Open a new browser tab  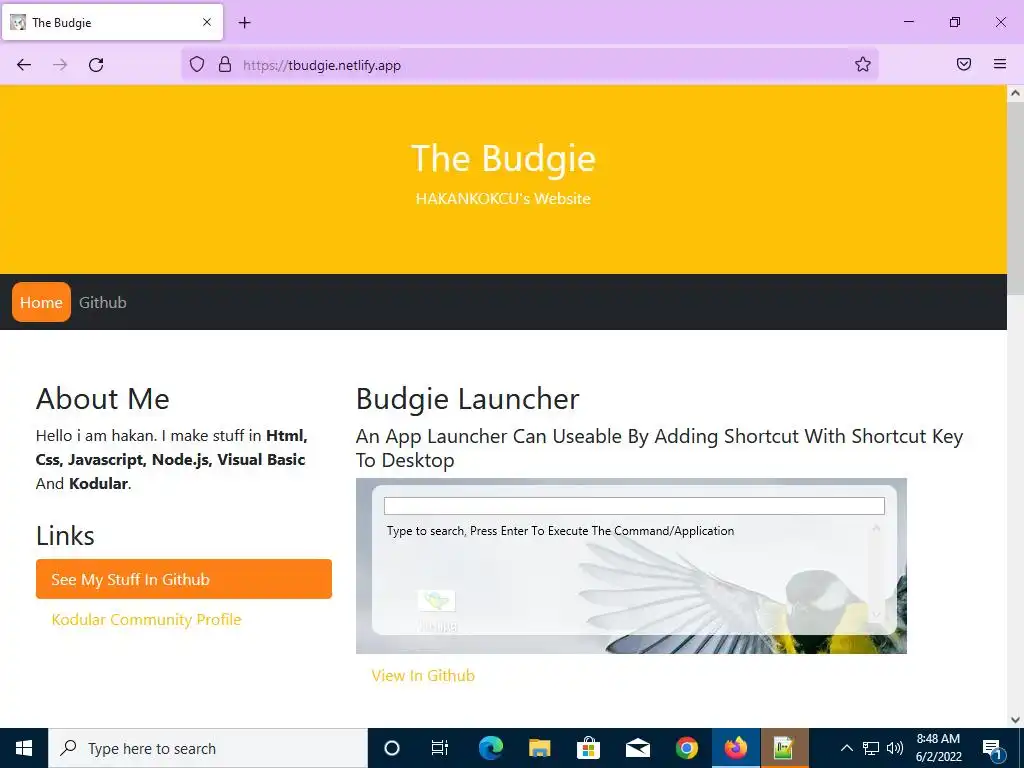(x=244, y=22)
